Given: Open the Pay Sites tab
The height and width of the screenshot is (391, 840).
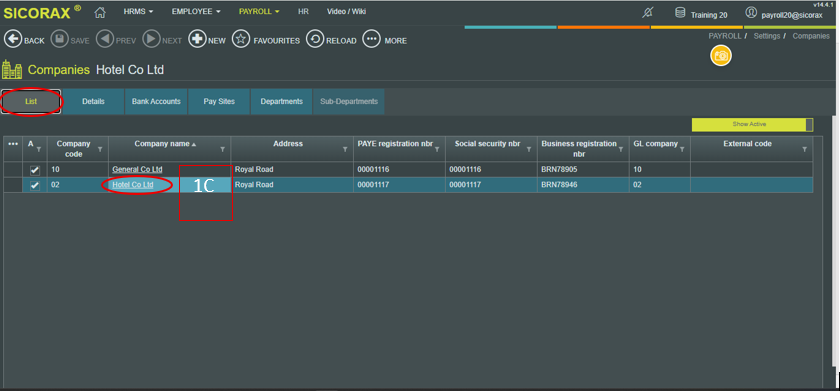Looking at the screenshot, I should coord(219,102).
